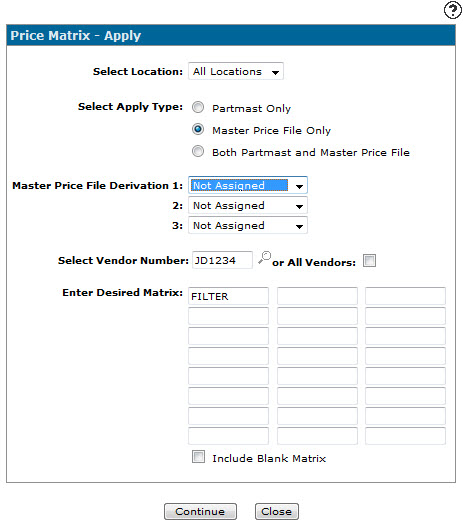This screenshot has height=527, width=463.
Task: Click the top matrix field in right column
Action: click(x=406, y=296)
